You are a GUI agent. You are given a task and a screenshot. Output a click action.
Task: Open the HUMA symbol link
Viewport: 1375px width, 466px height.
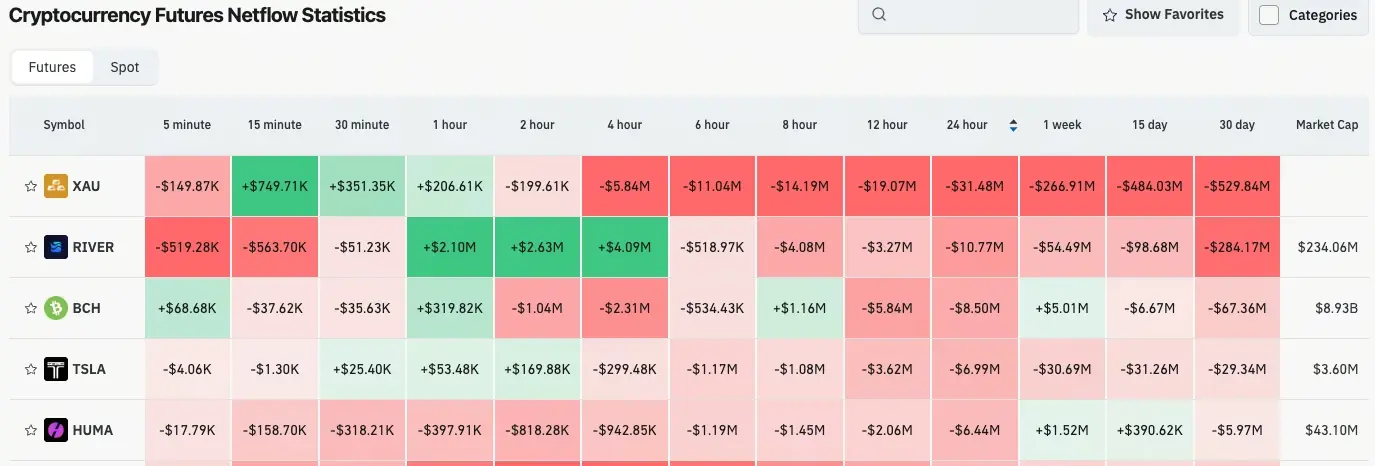click(x=92, y=430)
